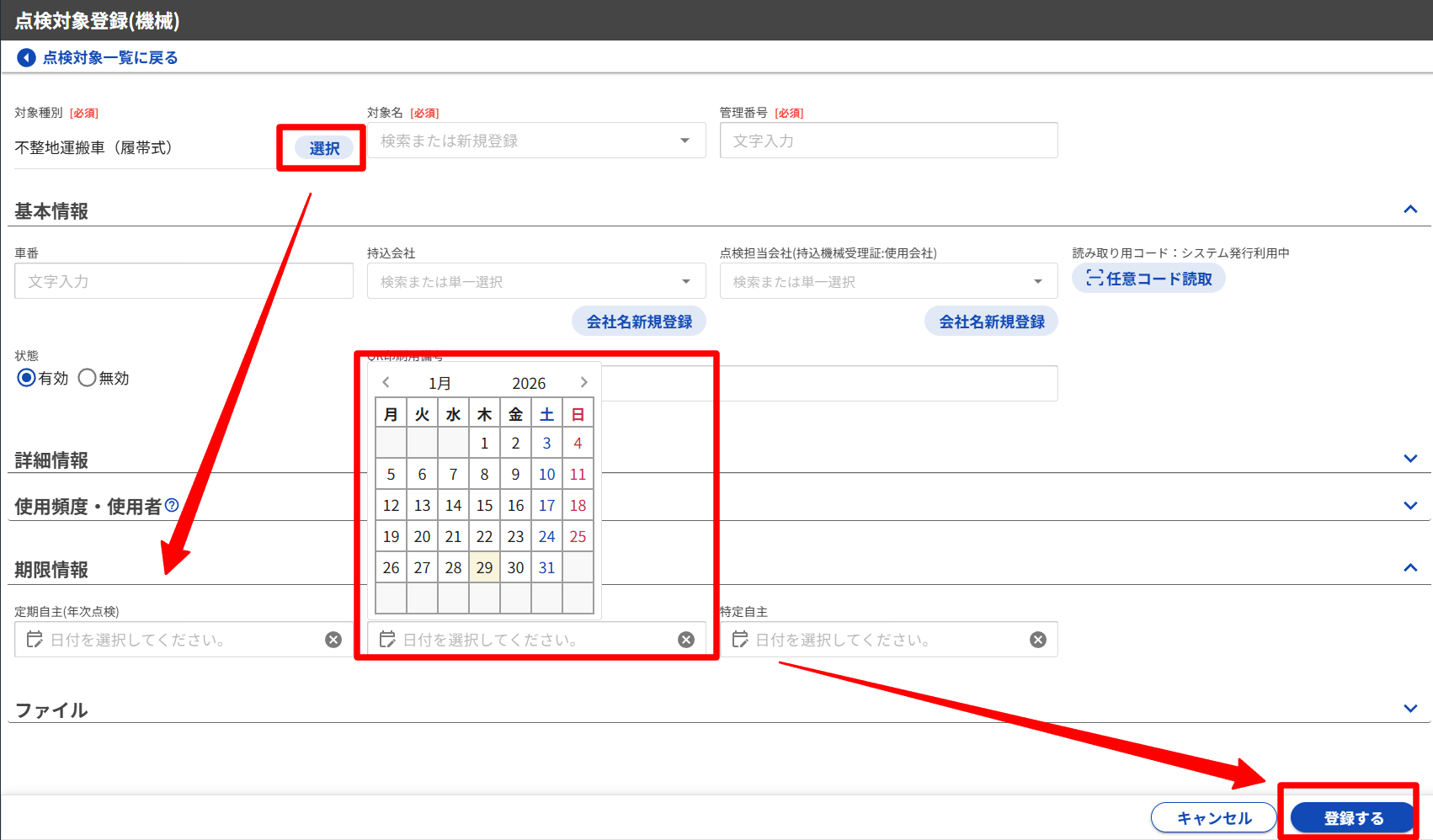Viewport: 1433px width, 840px height.
Task: Select the 無効 radio button
Action: (87, 378)
